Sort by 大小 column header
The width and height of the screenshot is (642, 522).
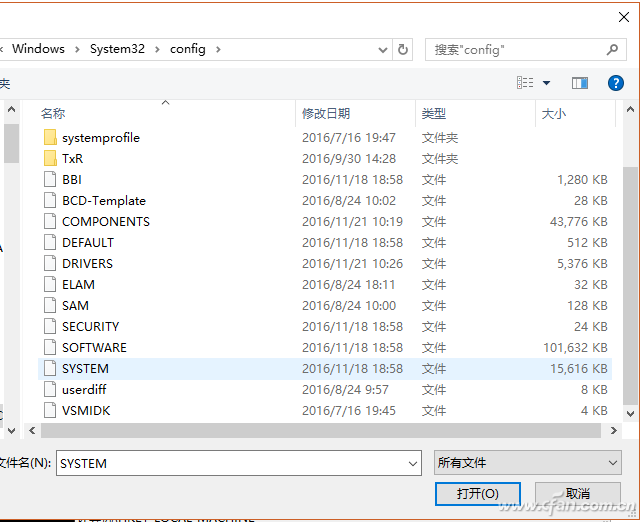554,113
